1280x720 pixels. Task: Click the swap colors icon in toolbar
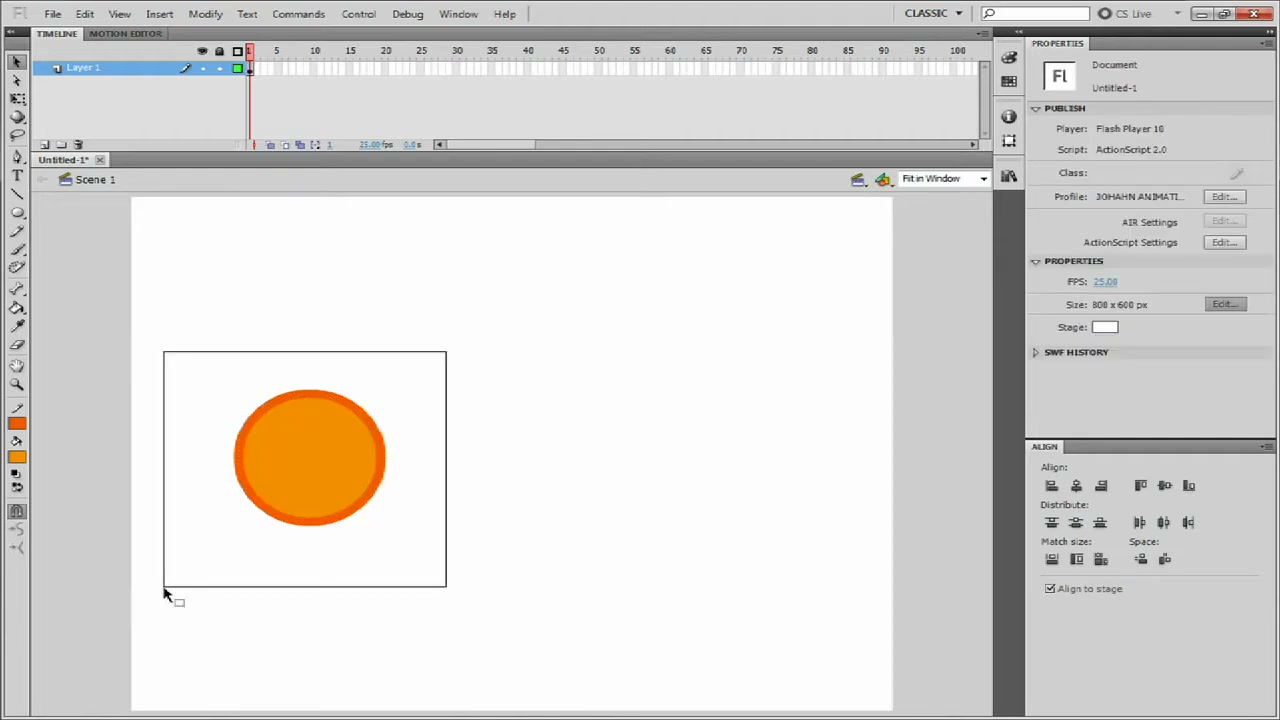tap(17, 487)
